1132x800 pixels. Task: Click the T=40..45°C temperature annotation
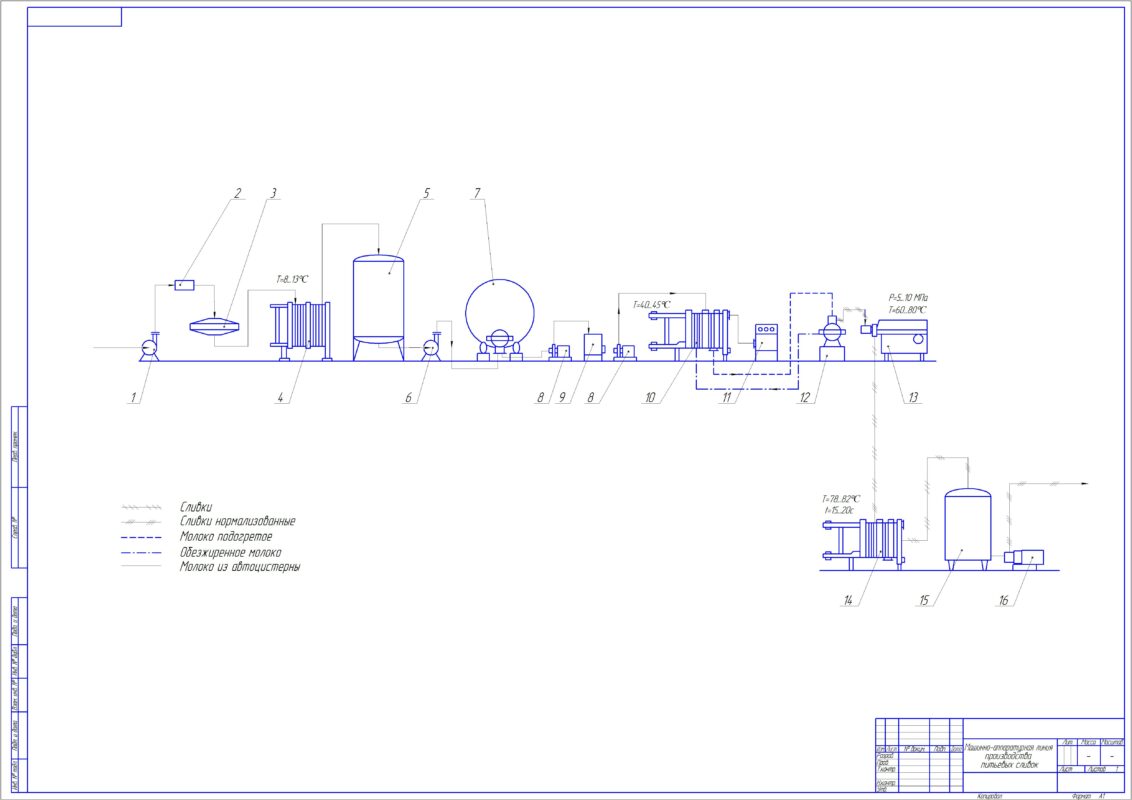coord(651,305)
